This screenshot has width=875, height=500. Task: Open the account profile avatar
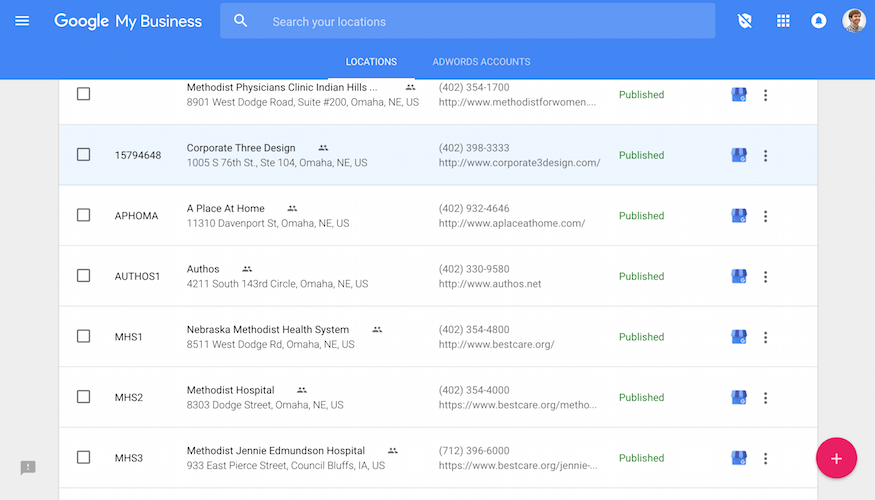(854, 21)
